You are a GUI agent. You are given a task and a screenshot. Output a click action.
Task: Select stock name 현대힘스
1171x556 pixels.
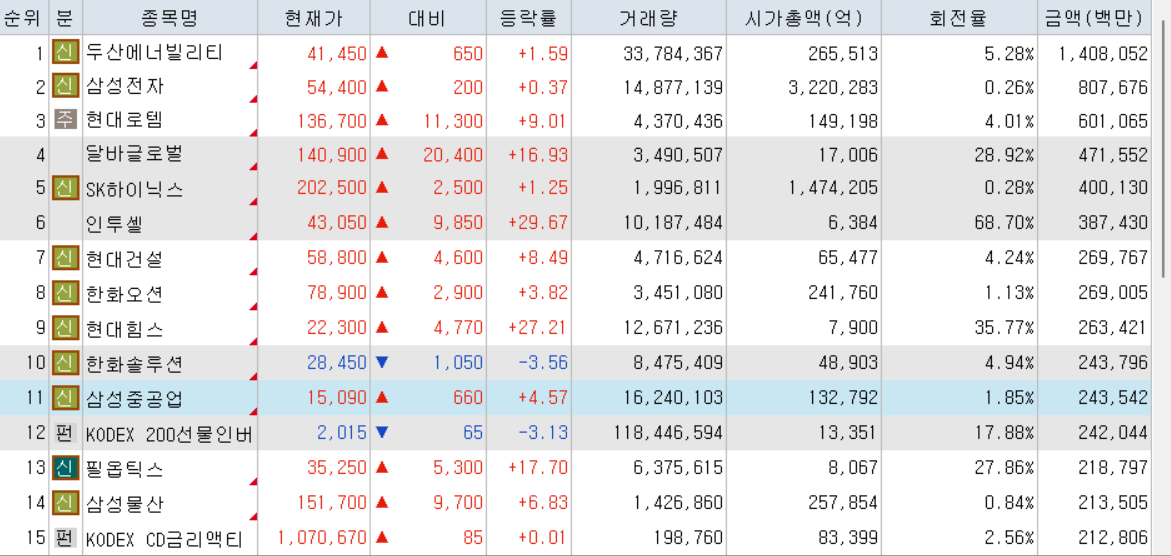pos(125,327)
